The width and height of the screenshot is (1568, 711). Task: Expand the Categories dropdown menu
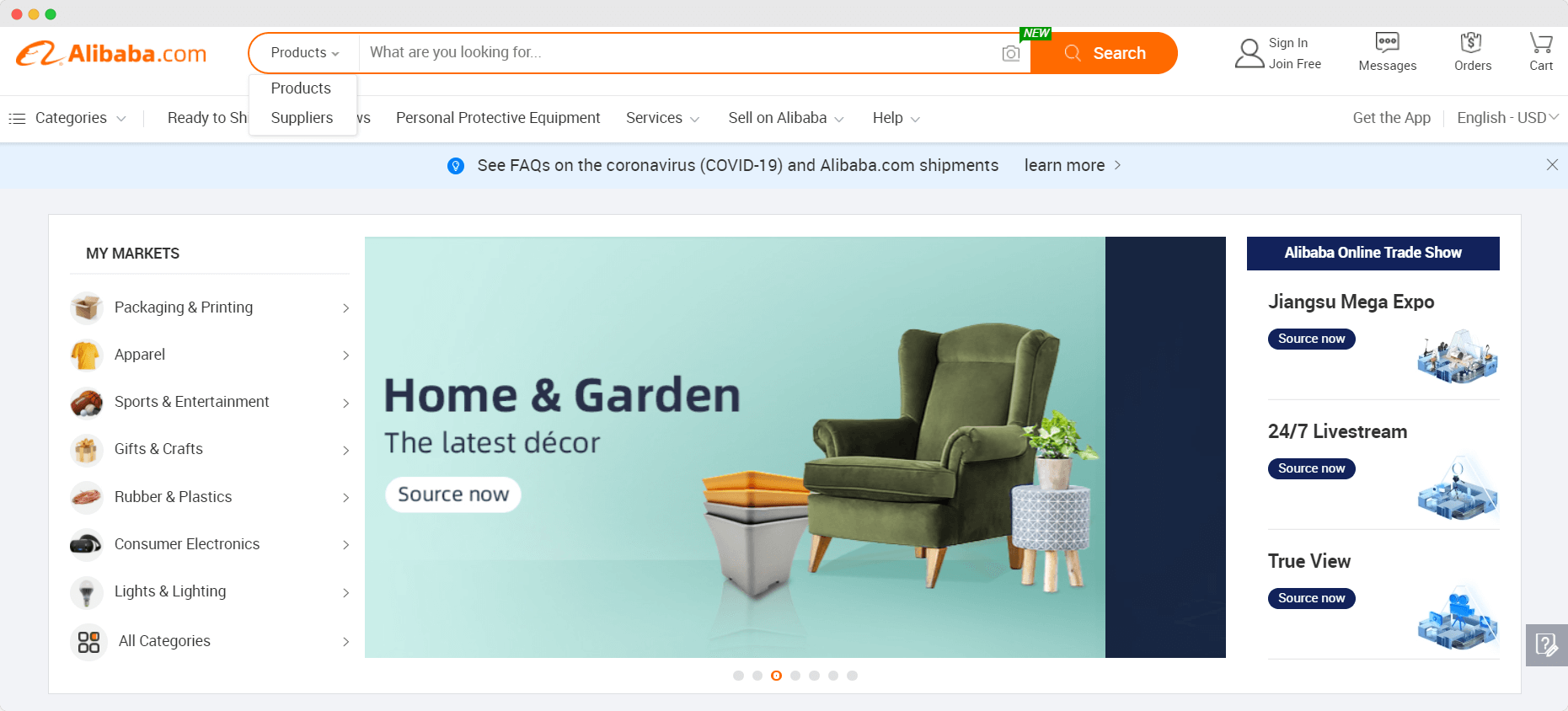[67, 118]
